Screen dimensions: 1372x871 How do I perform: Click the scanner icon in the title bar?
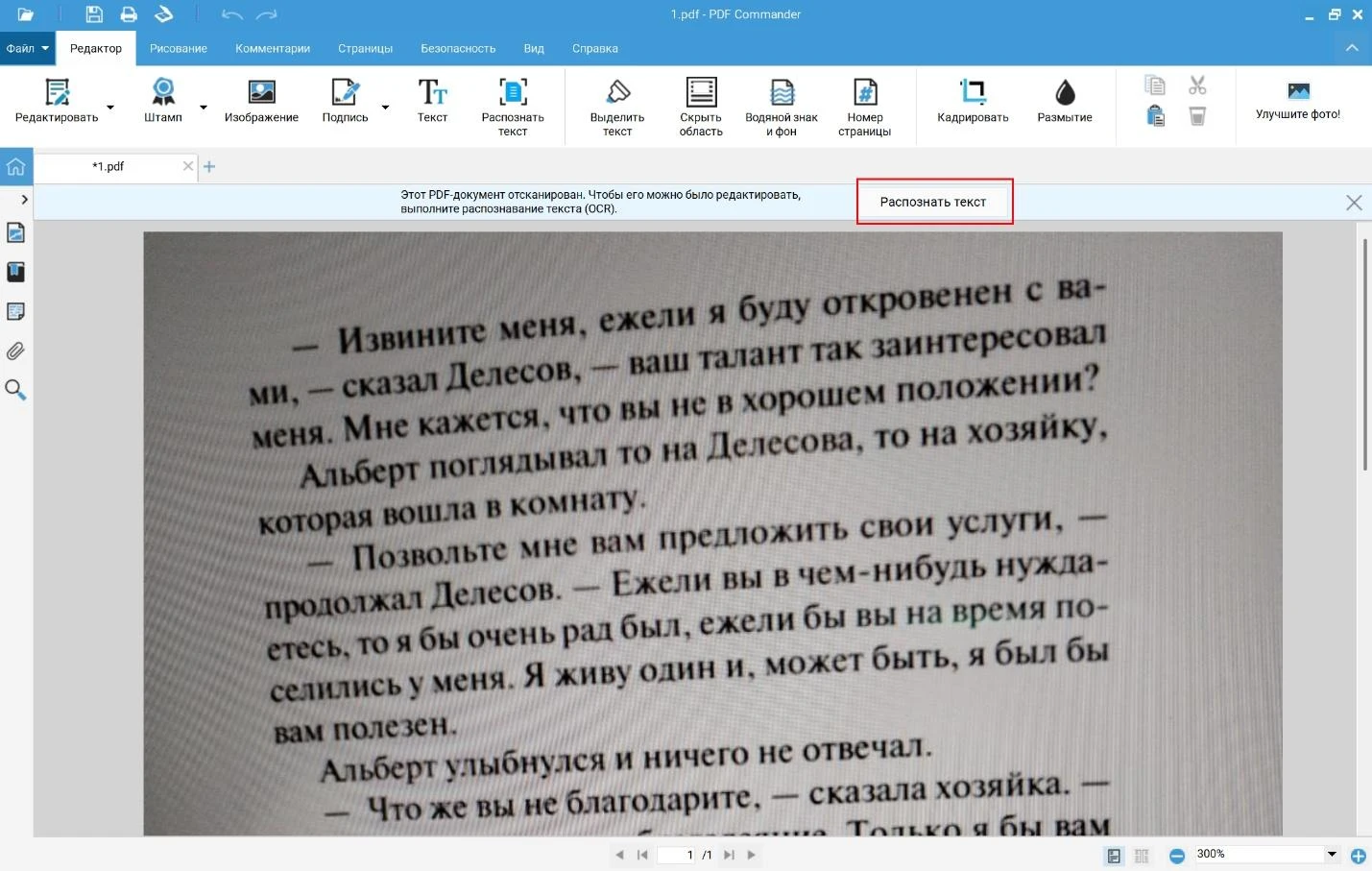[164, 14]
